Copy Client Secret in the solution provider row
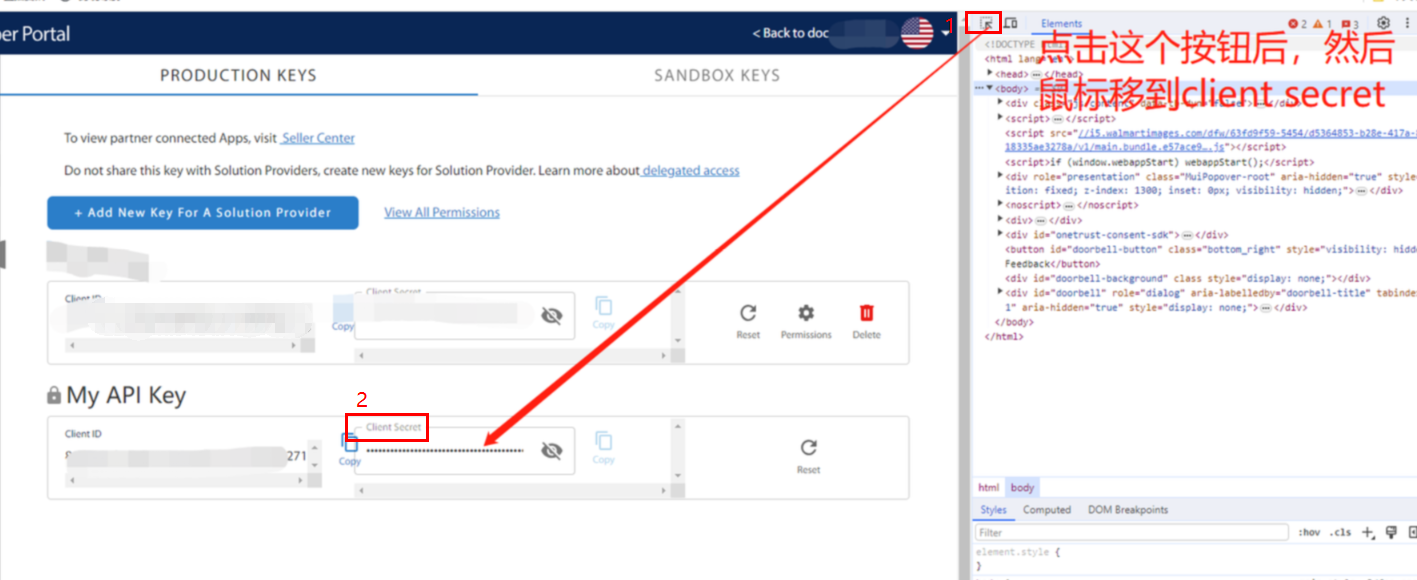This screenshot has height=580, width=1417. tap(603, 313)
